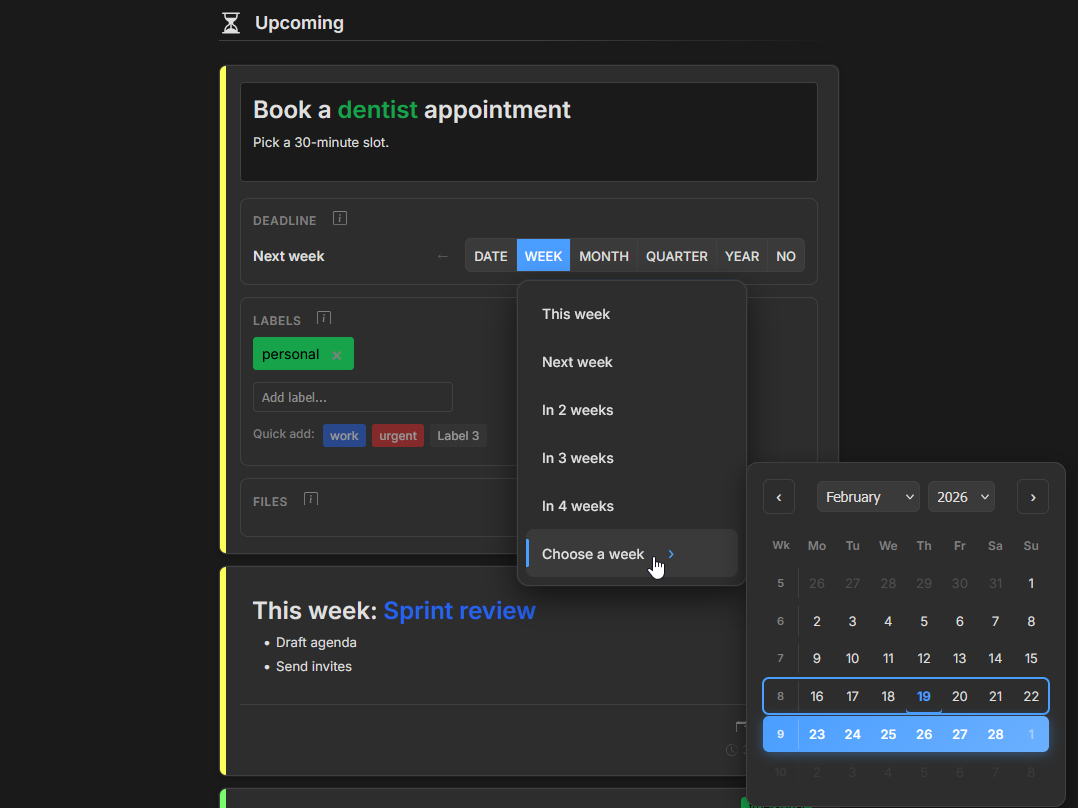Image resolution: width=1078 pixels, height=808 pixels.
Task: Click the Send invites bullet
Action: click(x=314, y=666)
